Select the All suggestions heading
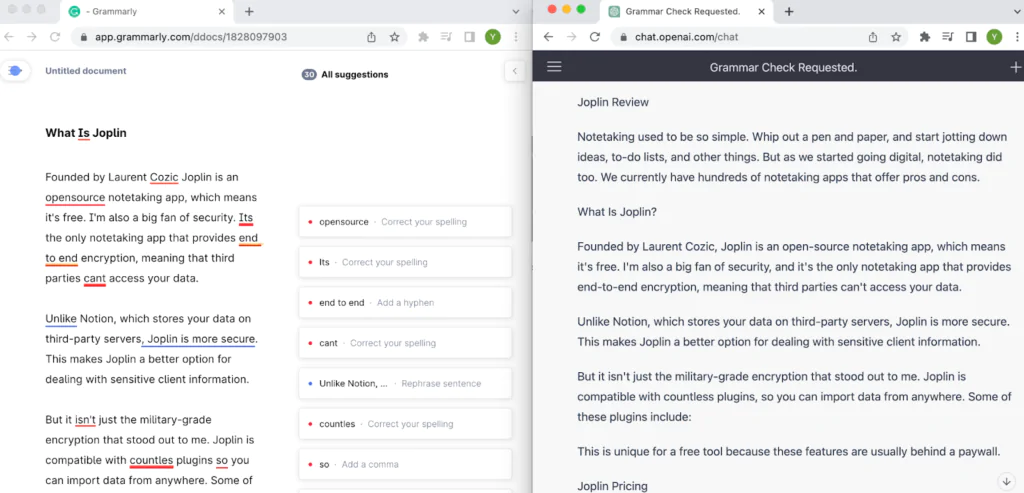Image resolution: width=1024 pixels, height=493 pixels. [x=355, y=74]
